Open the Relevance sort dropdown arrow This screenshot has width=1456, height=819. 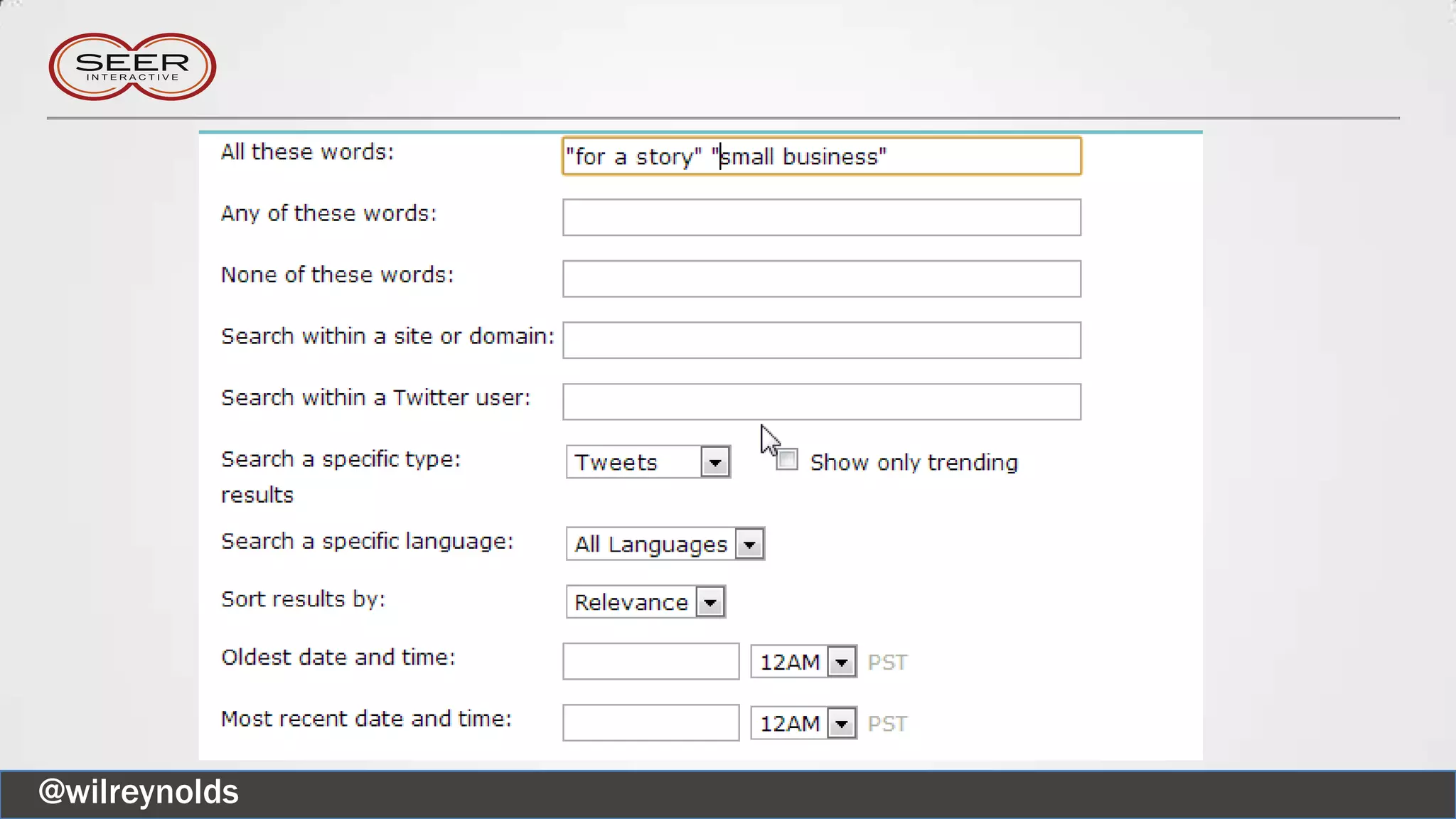pos(710,603)
